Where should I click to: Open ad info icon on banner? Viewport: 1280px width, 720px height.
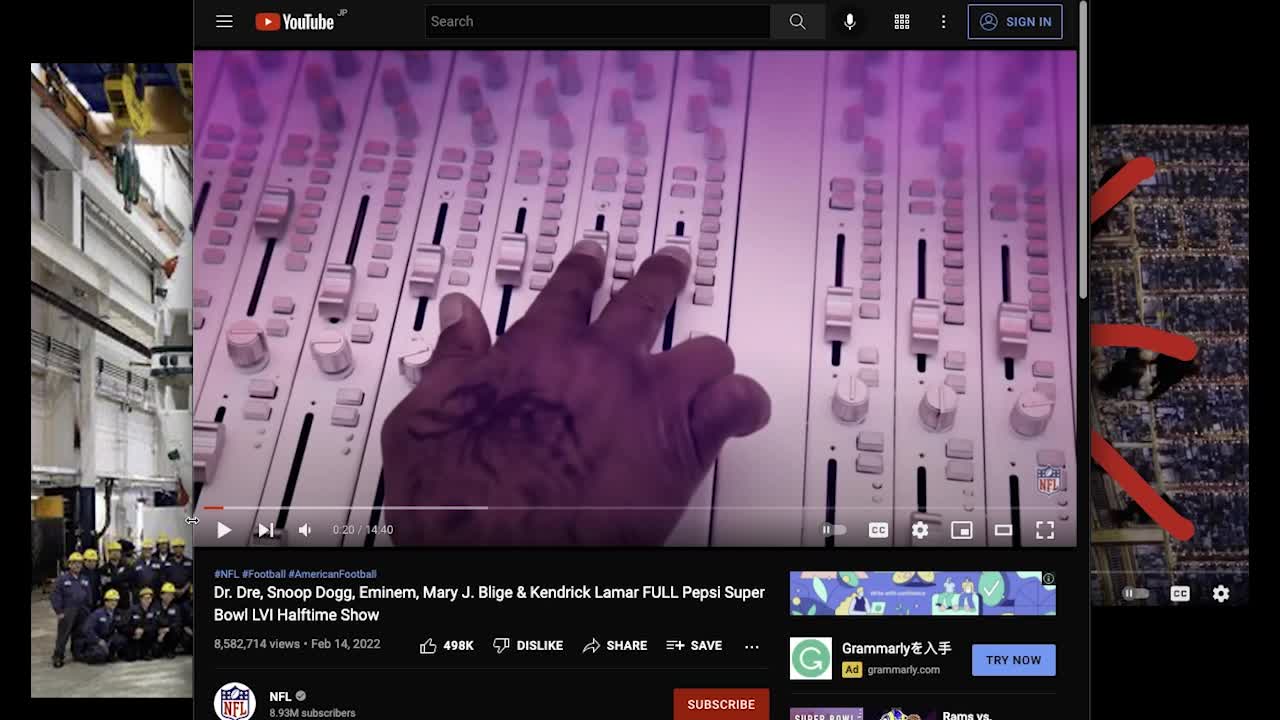[x=1048, y=578]
